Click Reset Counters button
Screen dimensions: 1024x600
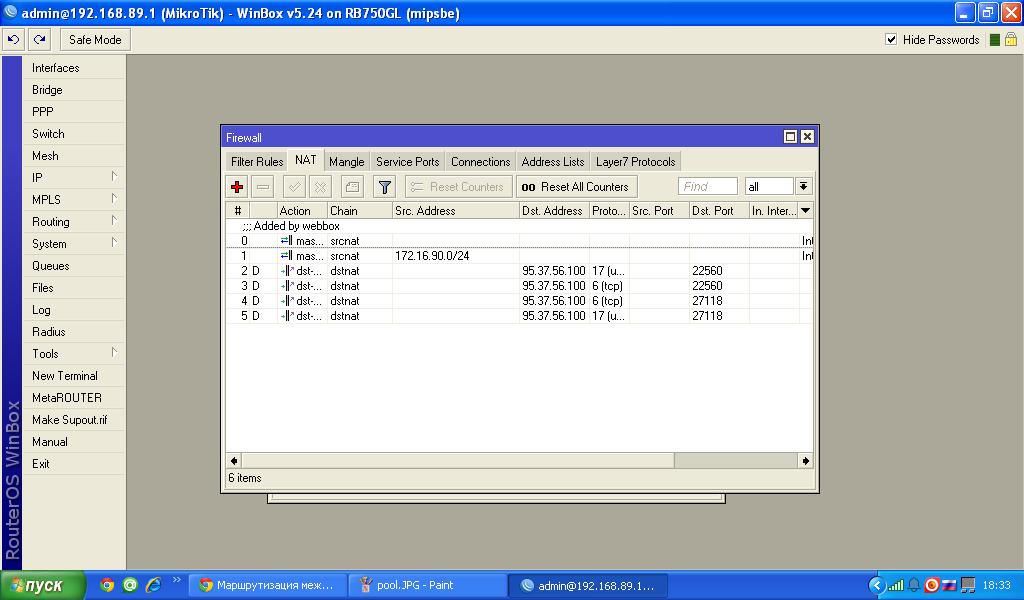tap(458, 187)
